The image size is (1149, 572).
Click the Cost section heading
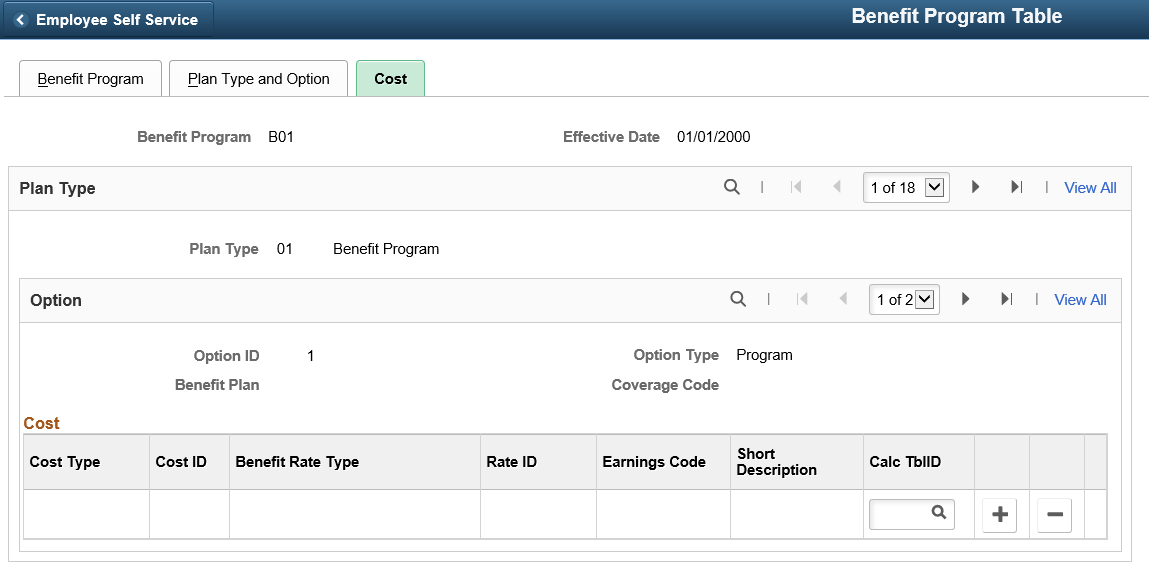[x=42, y=423]
